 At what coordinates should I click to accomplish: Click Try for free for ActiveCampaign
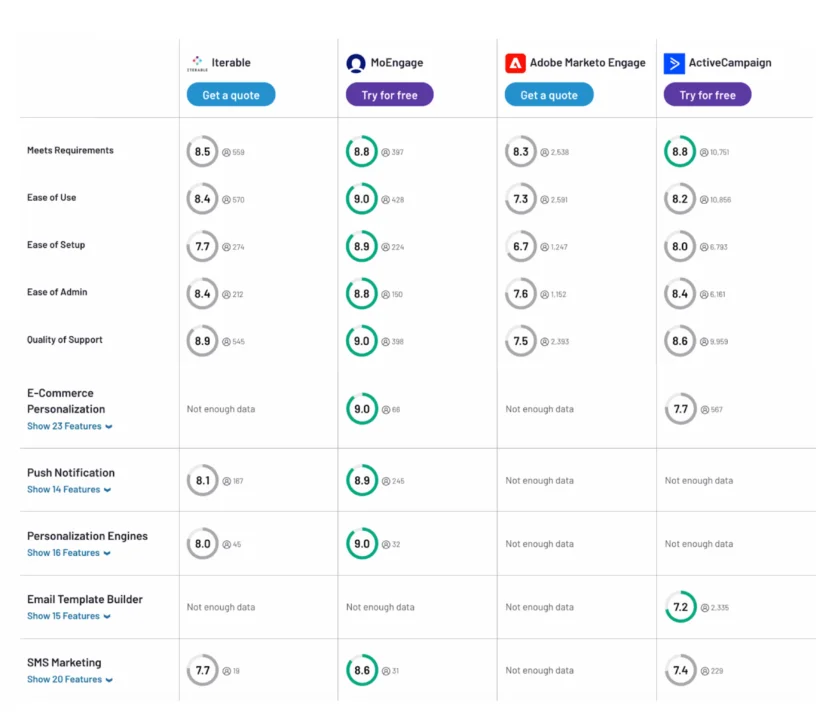(x=707, y=94)
